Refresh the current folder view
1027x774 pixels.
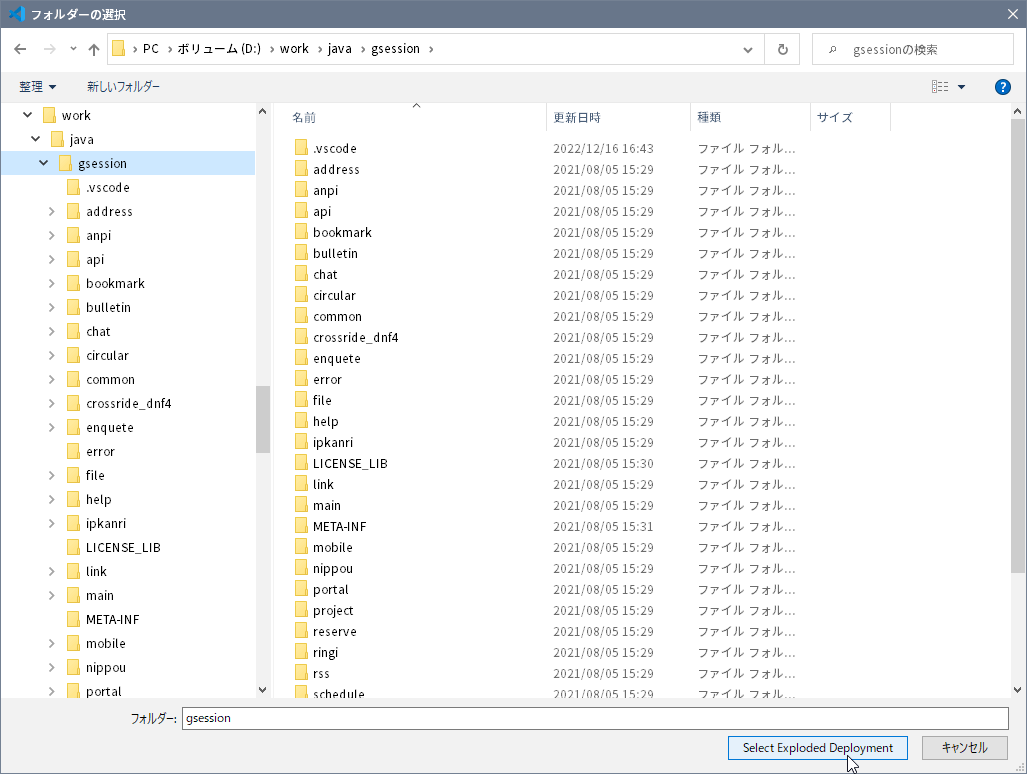tap(782, 49)
